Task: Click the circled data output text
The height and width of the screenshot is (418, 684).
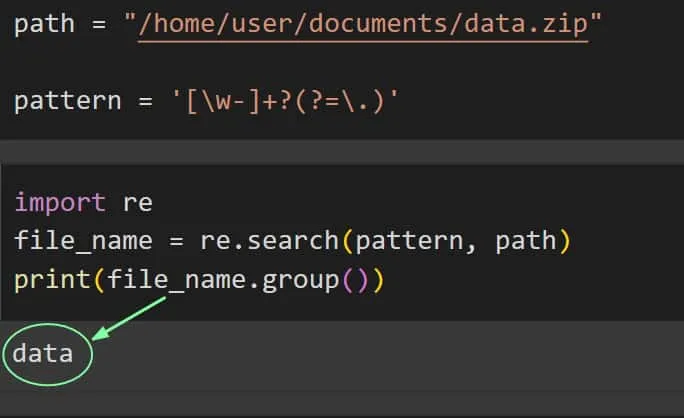Action: pyautogui.click(x=43, y=352)
